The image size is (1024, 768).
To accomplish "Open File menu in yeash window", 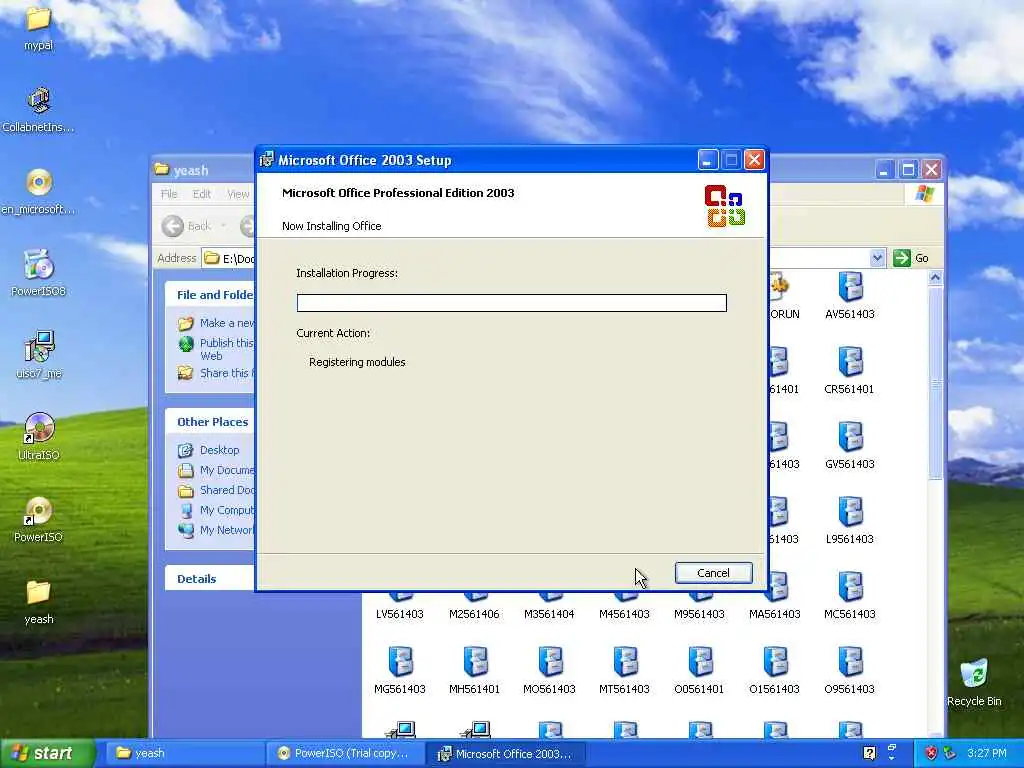I will (x=169, y=194).
